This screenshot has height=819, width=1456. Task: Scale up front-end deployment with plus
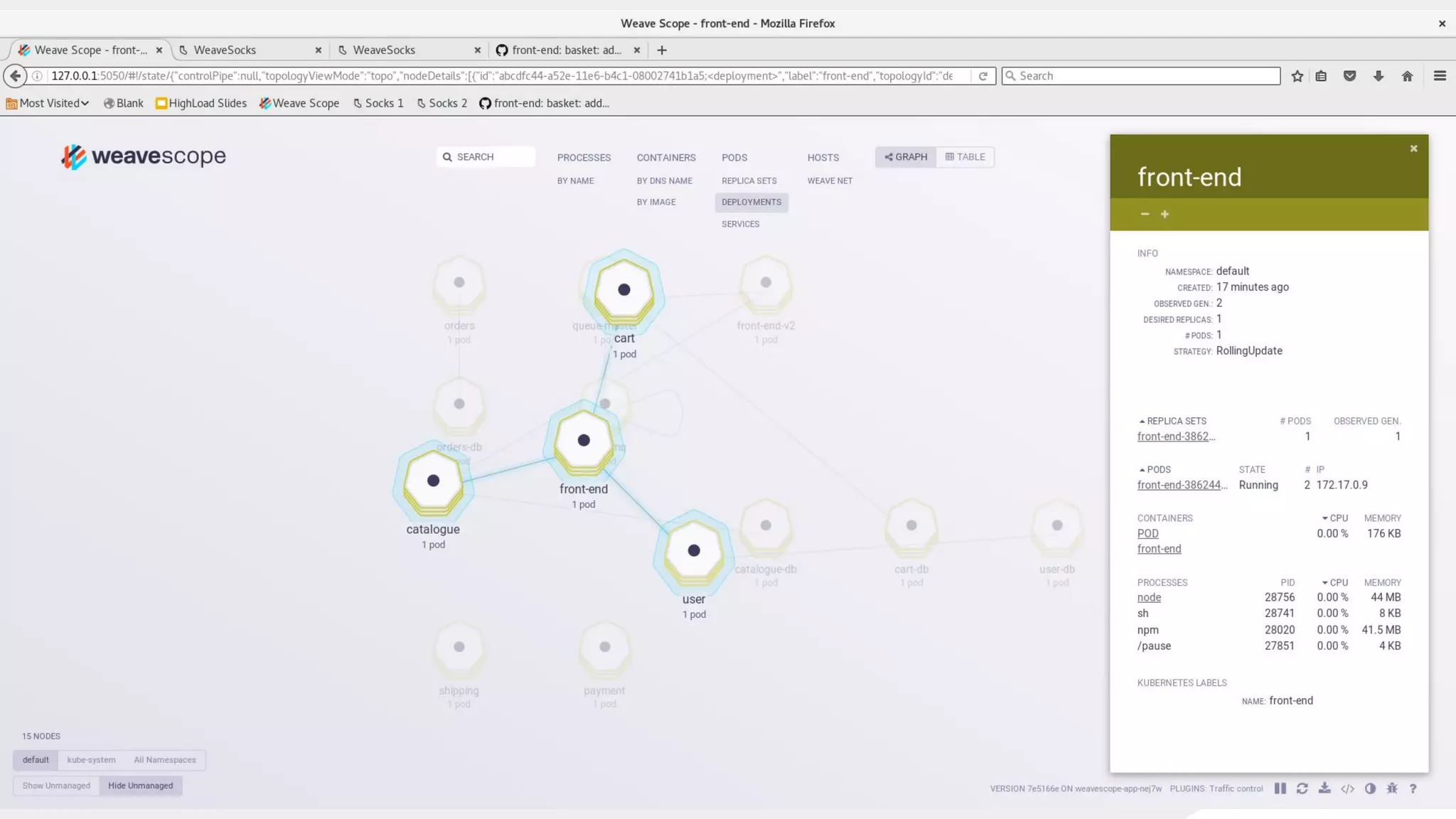click(x=1165, y=214)
